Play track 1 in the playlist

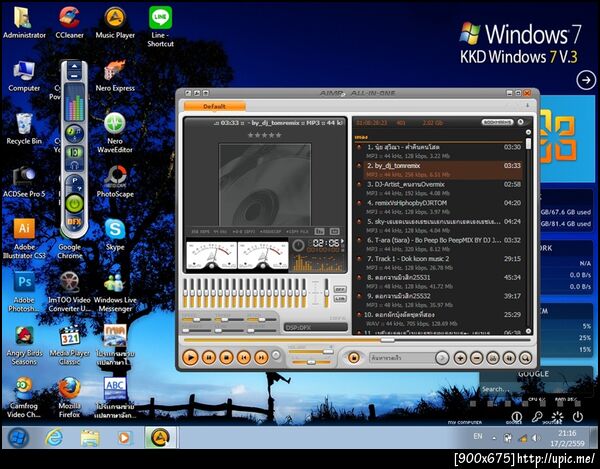pos(439,151)
